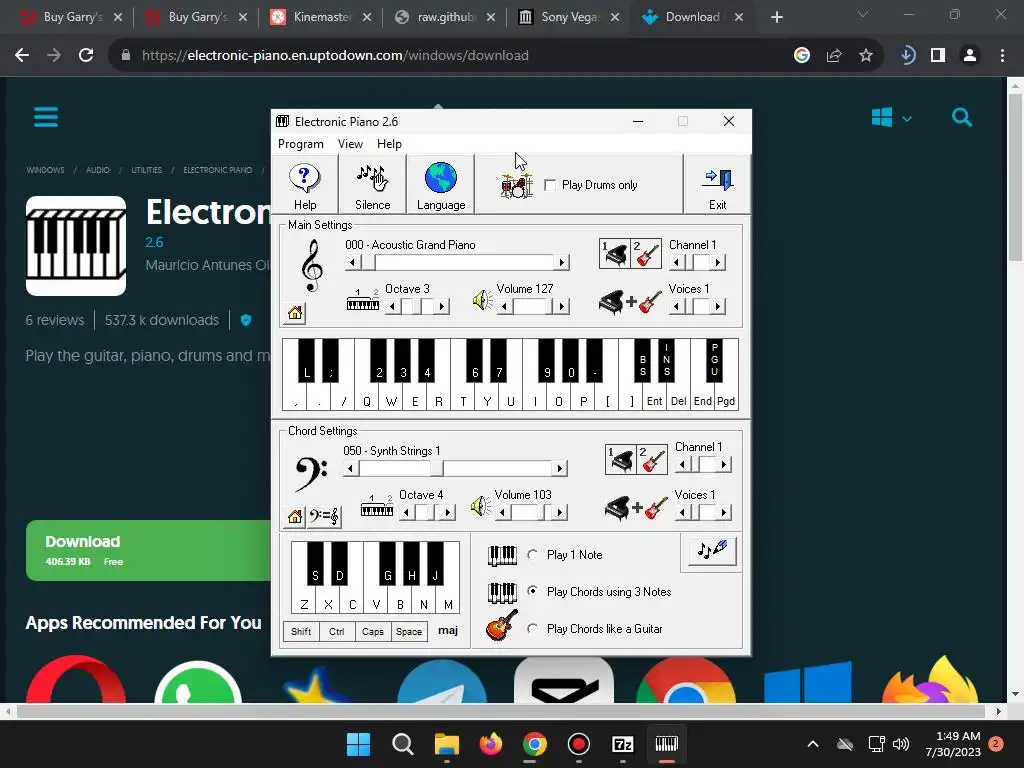
Task: Open the View menu
Action: click(350, 144)
